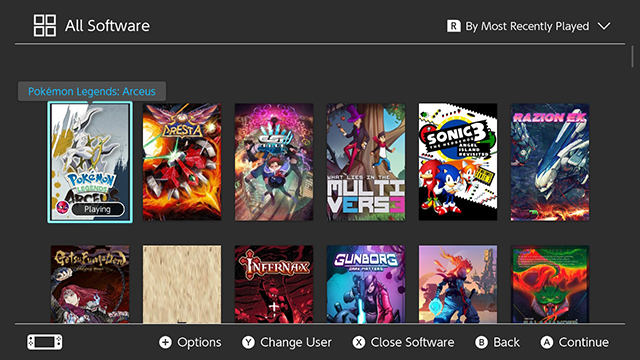Open the Sonic 3 Angel Island Revisited tile
Viewport: 640px width, 360px height.
(x=458, y=162)
